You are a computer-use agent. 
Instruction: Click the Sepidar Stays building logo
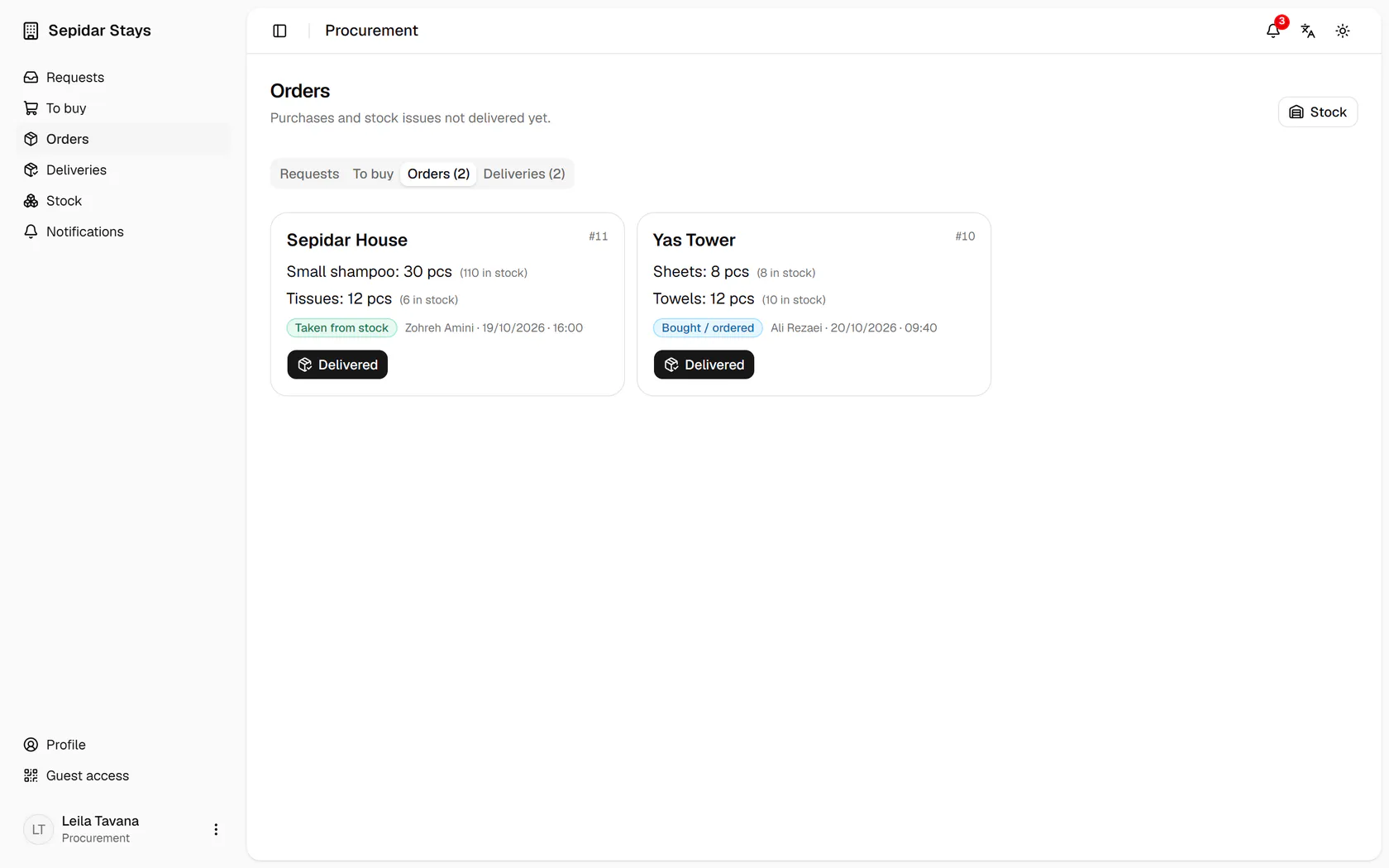[x=31, y=31]
